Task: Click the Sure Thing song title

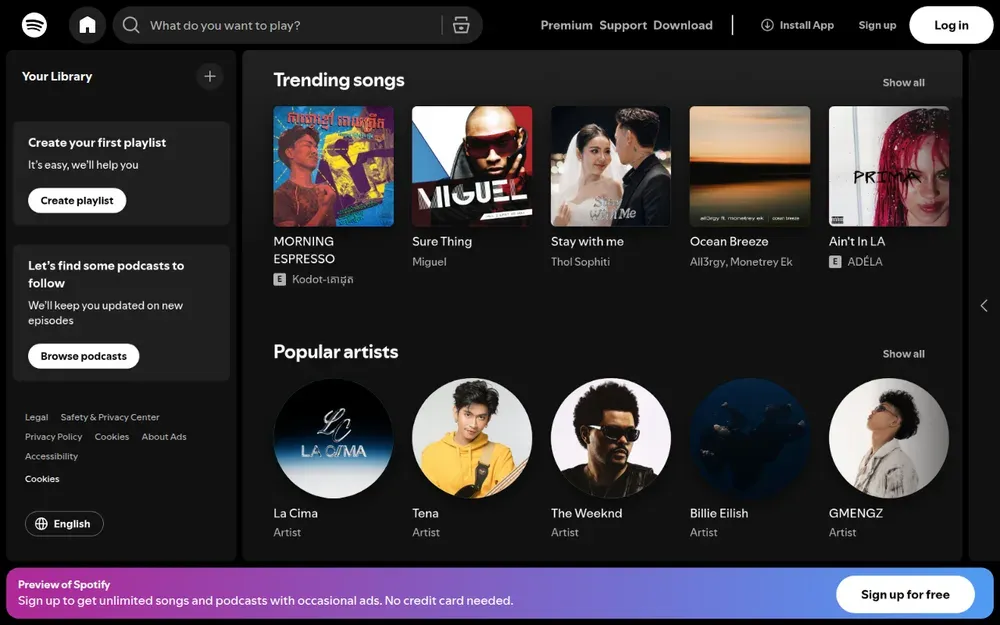Action: tap(442, 242)
